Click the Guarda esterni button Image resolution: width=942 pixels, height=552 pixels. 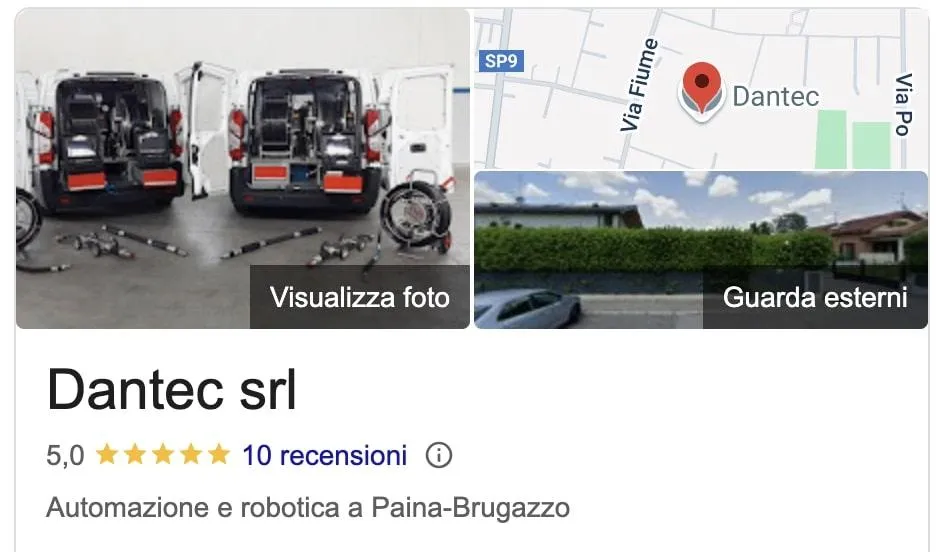tap(815, 297)
